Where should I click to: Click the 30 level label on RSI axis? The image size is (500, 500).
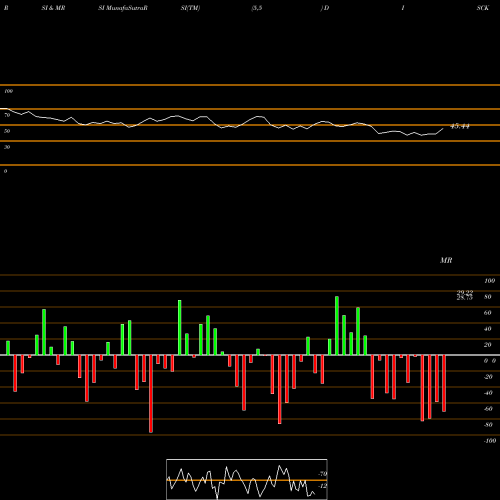pyautogui.click(x=7, y=147)
